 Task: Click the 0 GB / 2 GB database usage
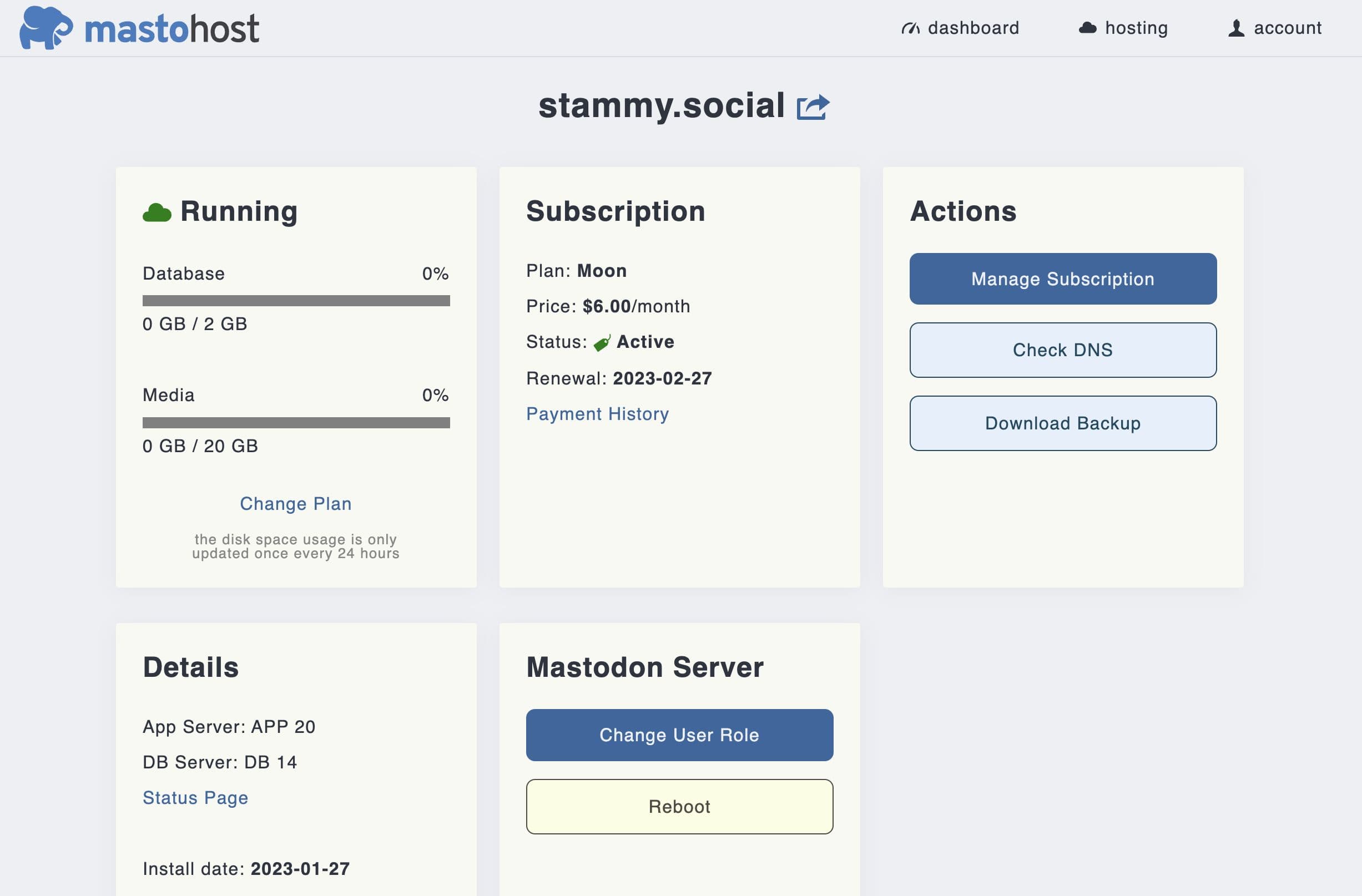coord(195,324)
